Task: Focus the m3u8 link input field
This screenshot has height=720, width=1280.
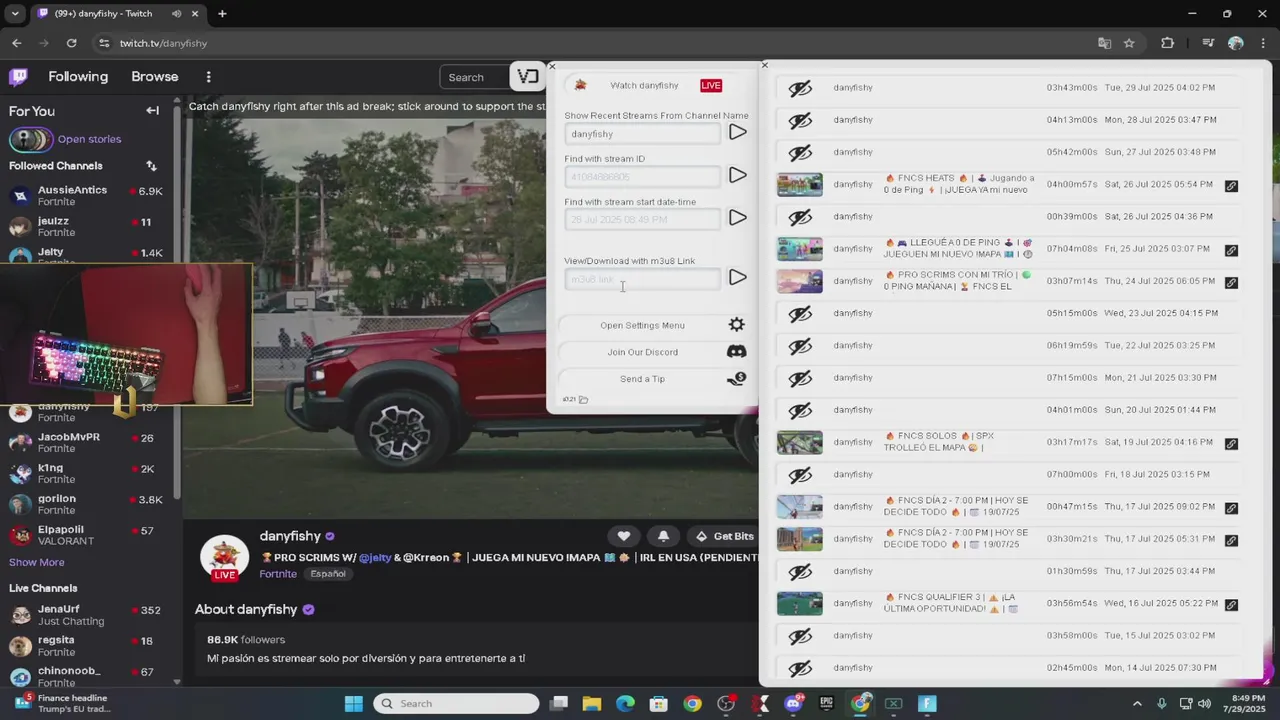Action: pyautogui.click(x=642, y=279)
